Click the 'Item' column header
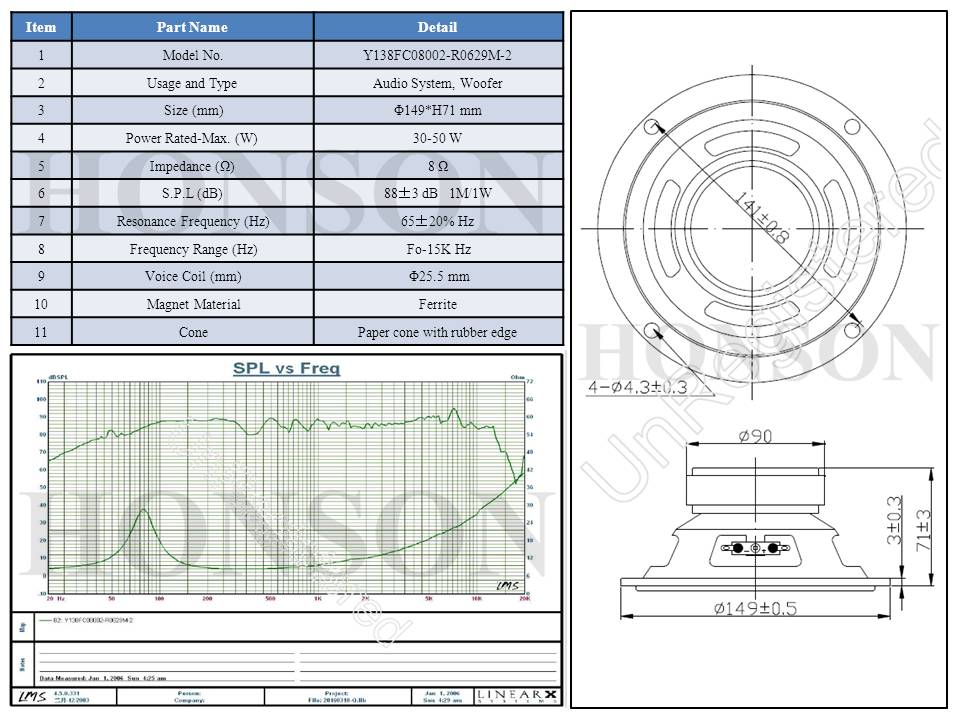Screen dimensions: 960x720 click(x=41, y=27)
